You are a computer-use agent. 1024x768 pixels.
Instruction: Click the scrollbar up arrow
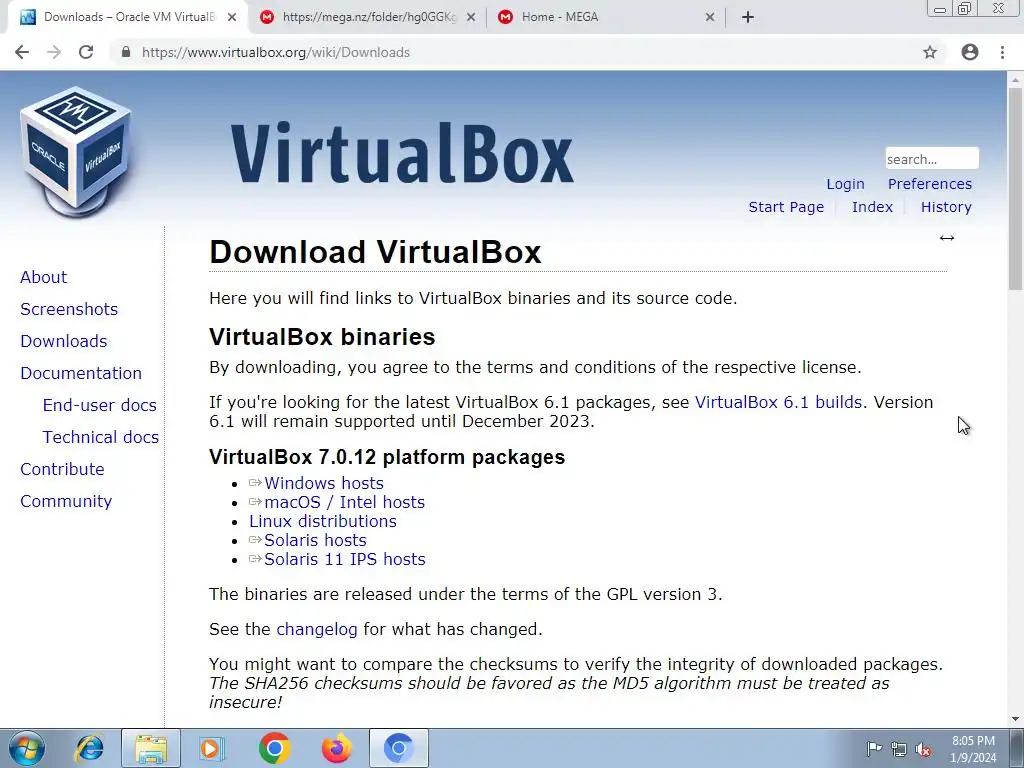[x=1015, y=79]
